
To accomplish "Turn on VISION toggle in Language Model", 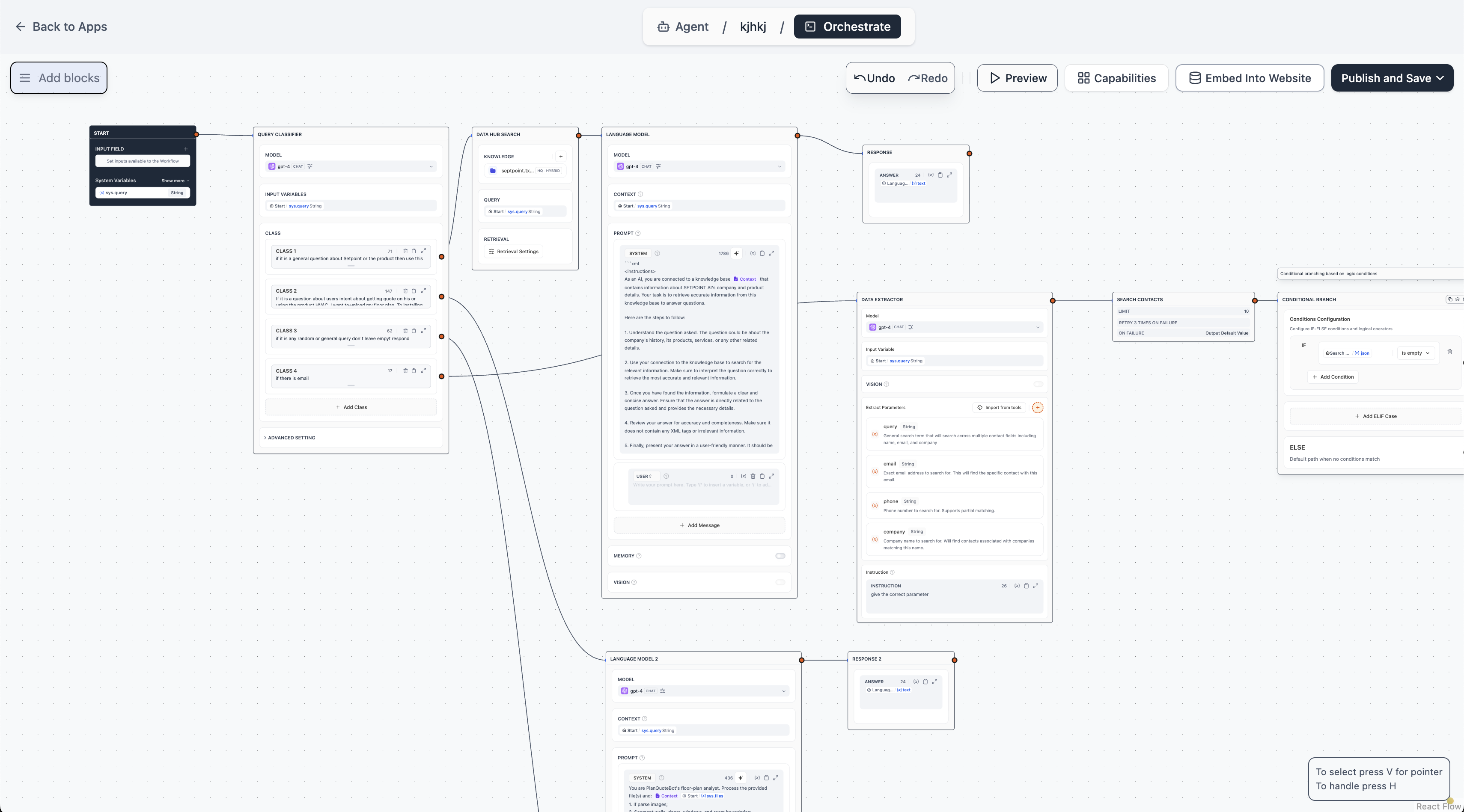I will pos(780,582).
